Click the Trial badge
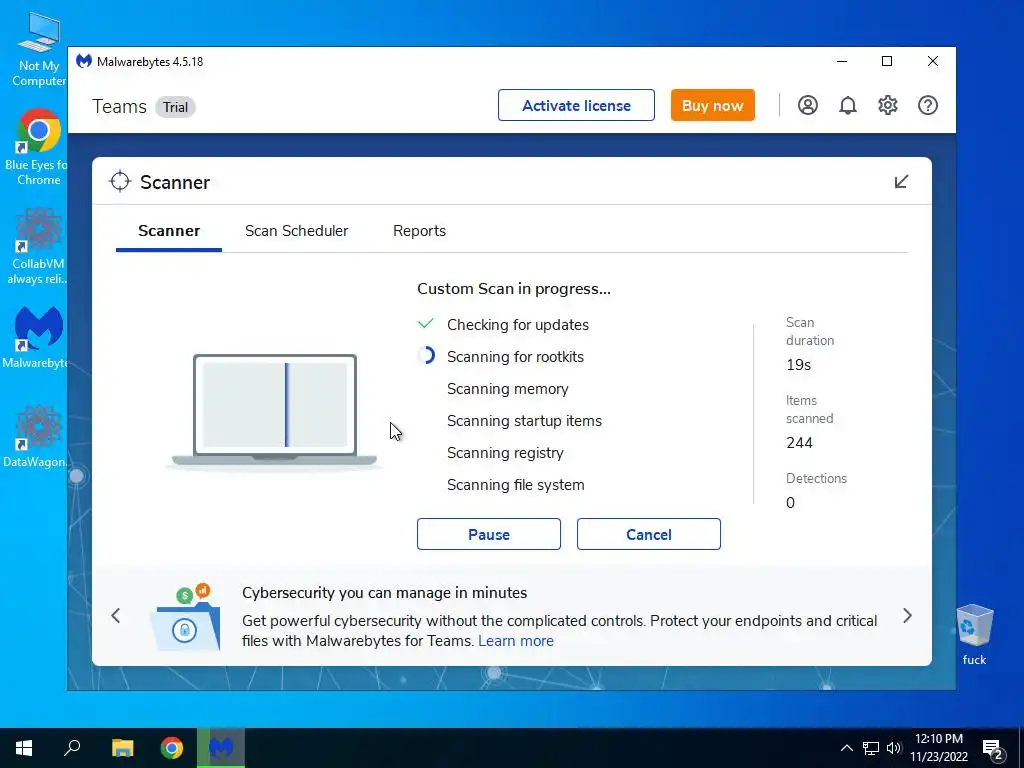The width and height of the screenshot is (1024, 768). point(175,107)
